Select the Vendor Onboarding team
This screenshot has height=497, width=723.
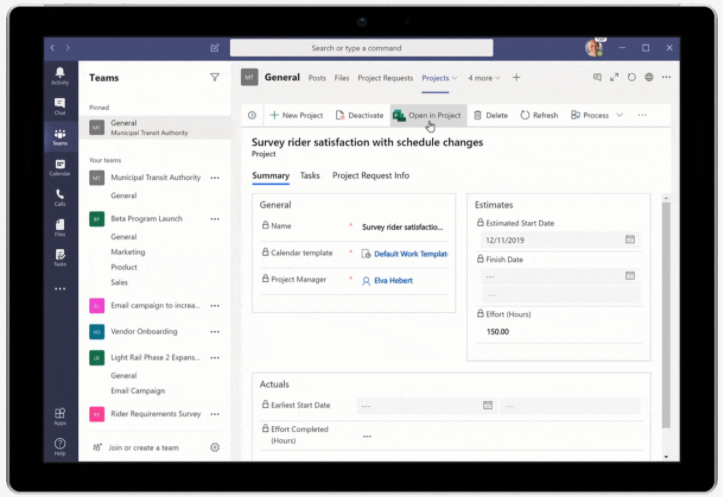[144, 331]
